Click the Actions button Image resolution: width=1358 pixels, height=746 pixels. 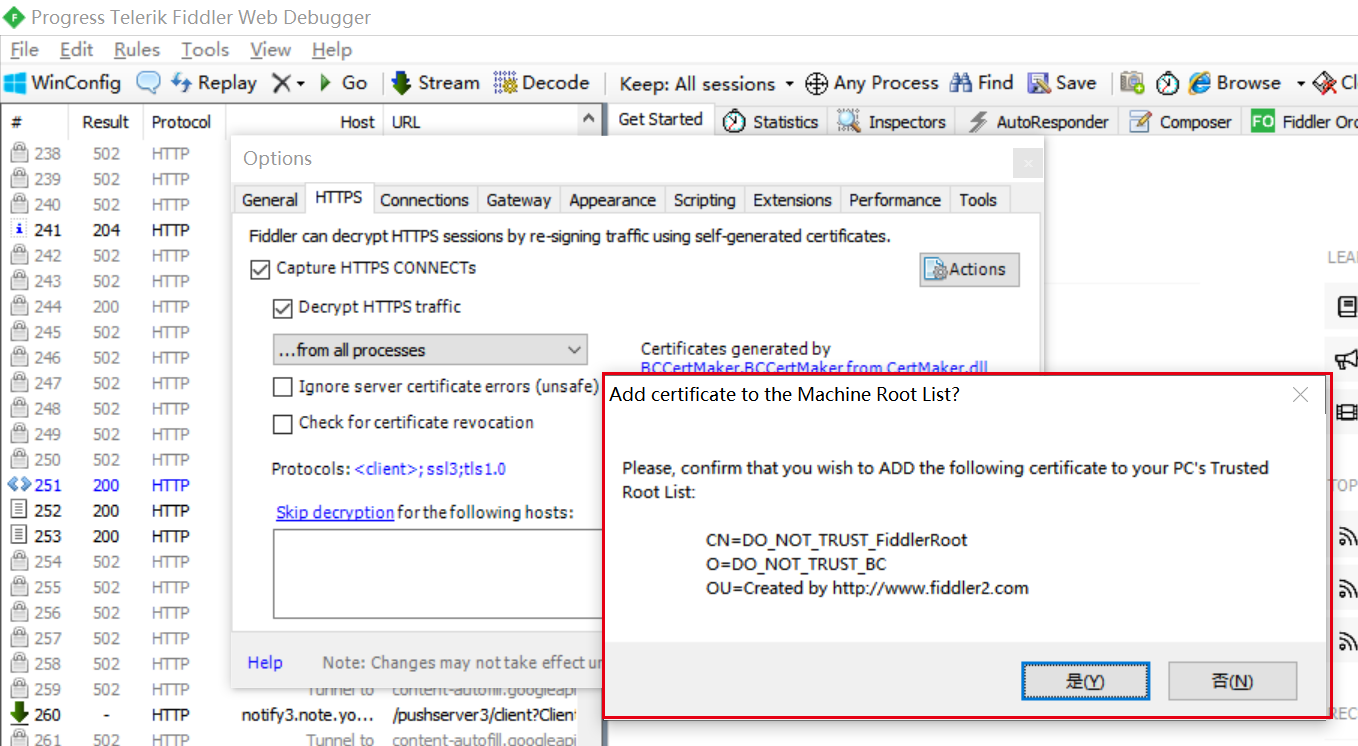(969, 269)
